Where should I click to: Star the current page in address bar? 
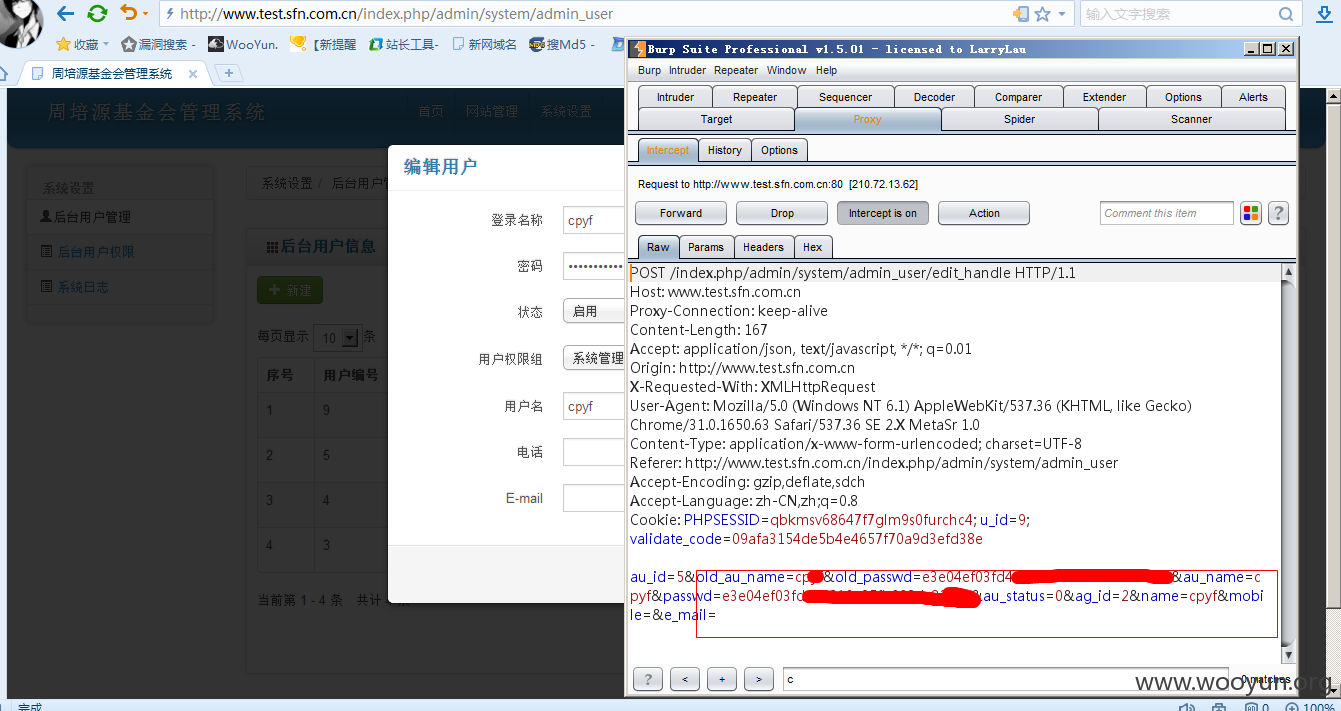tap(1042, 14)
